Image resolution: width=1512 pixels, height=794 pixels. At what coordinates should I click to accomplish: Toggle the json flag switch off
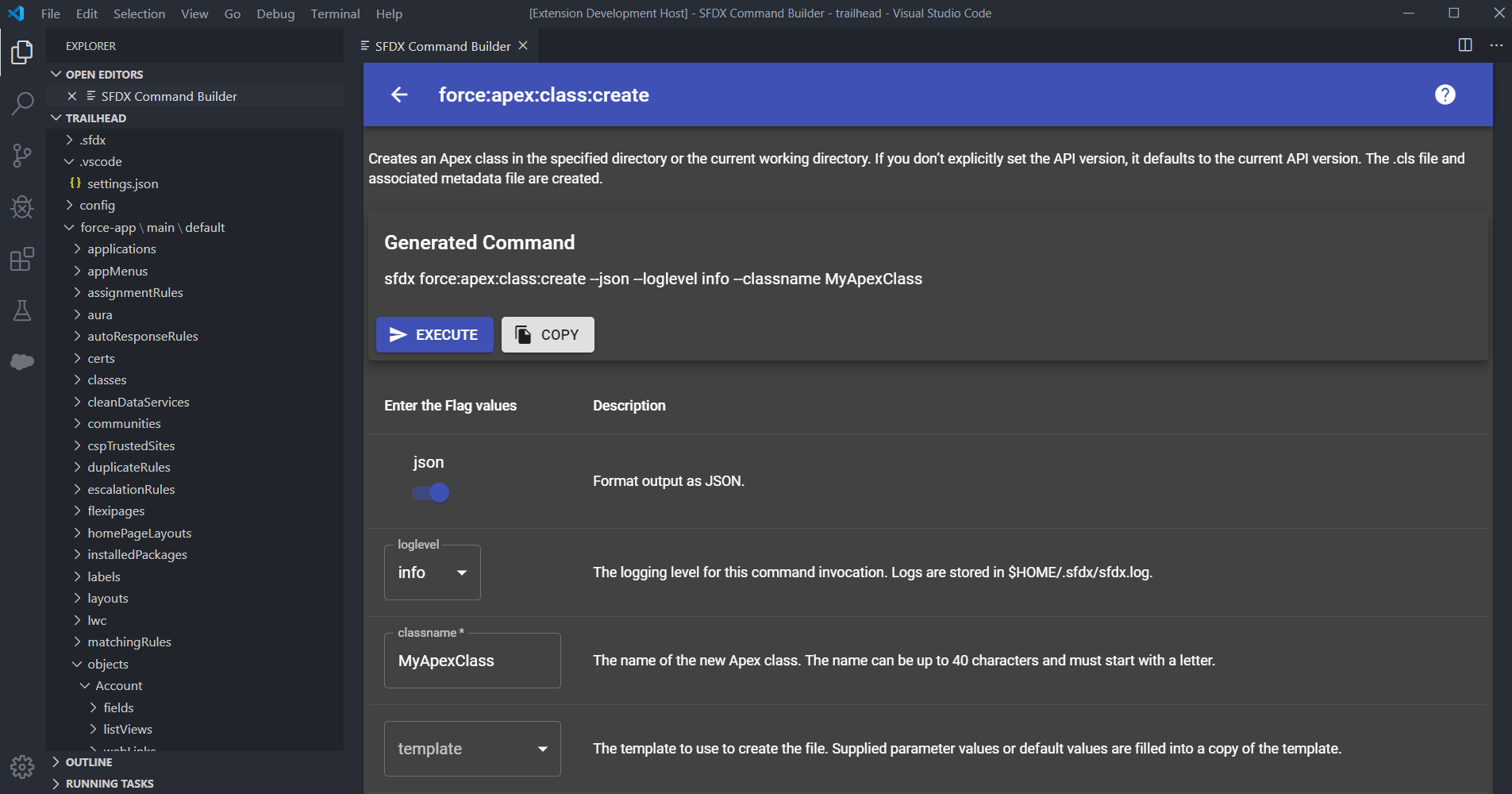pyautogui.click(x=431, y=493)
